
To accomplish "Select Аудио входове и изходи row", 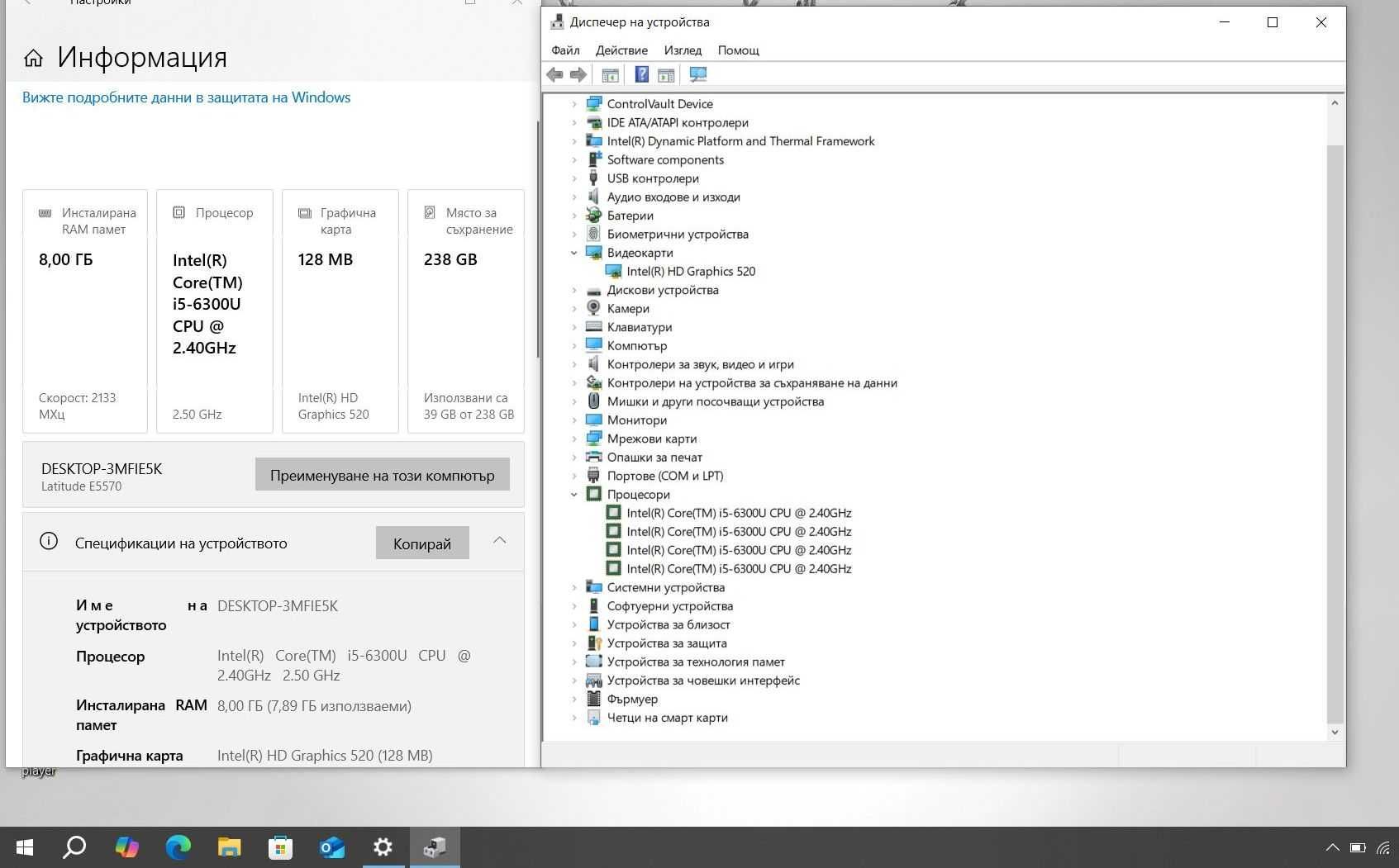I will tap(673, 197).
